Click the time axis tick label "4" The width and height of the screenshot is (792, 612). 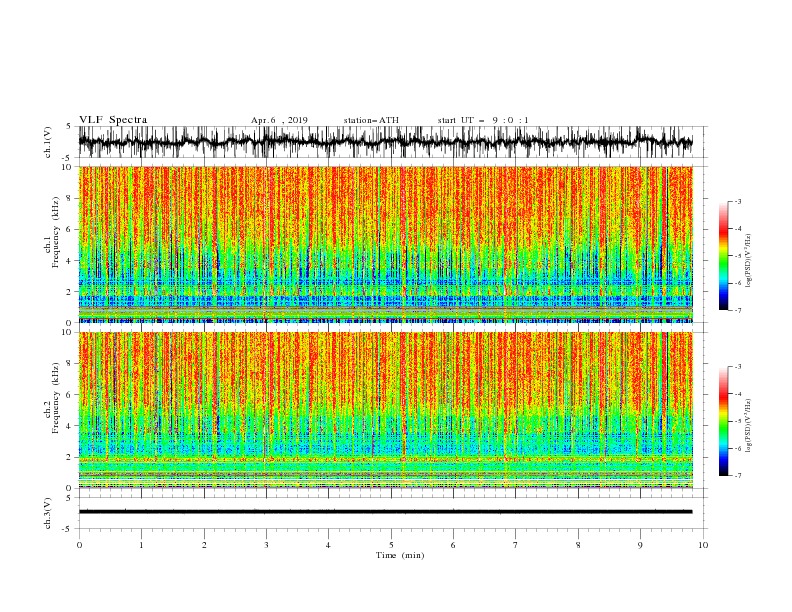coord(329,545)
